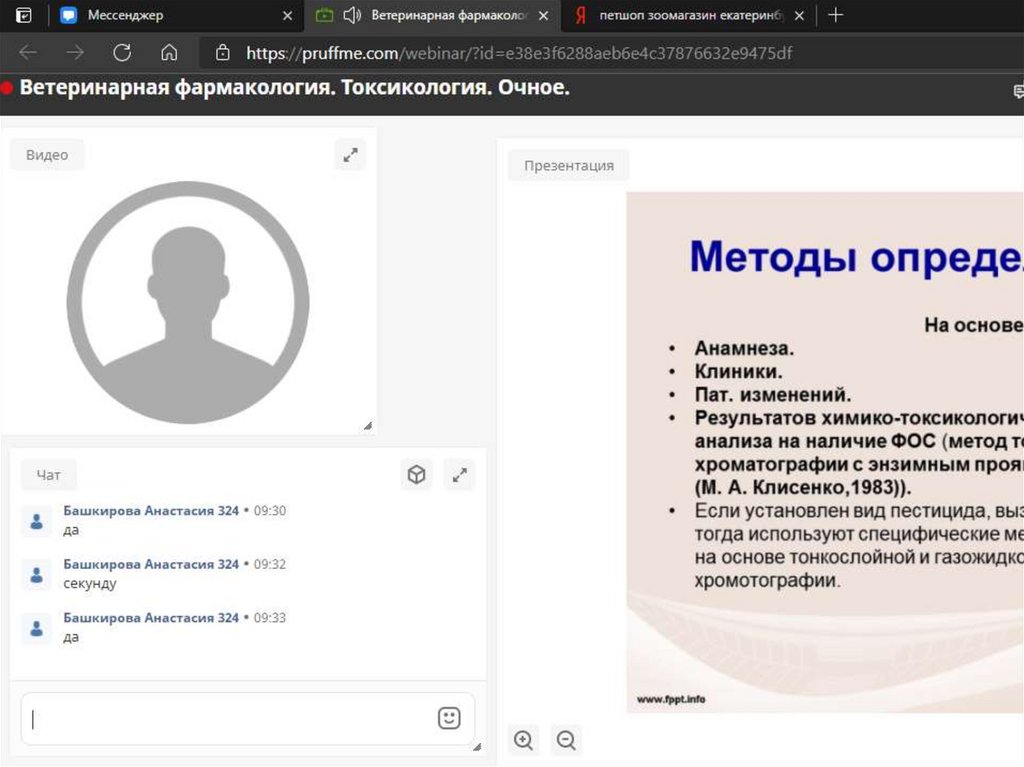The height and width of the screenshot is (767, 1024).
Task: View site info via lock icon
Action: tap(222, 53)
